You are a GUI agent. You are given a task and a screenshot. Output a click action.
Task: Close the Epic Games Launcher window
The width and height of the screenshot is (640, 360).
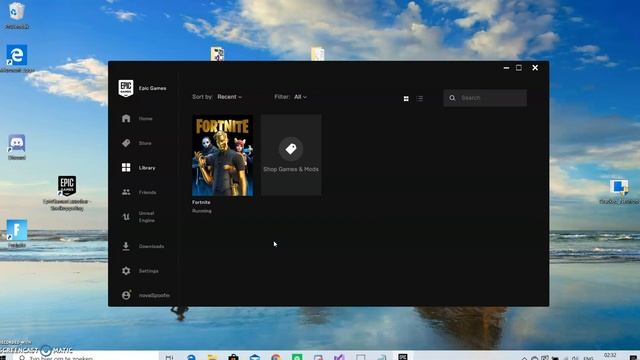tap(535, 68)
